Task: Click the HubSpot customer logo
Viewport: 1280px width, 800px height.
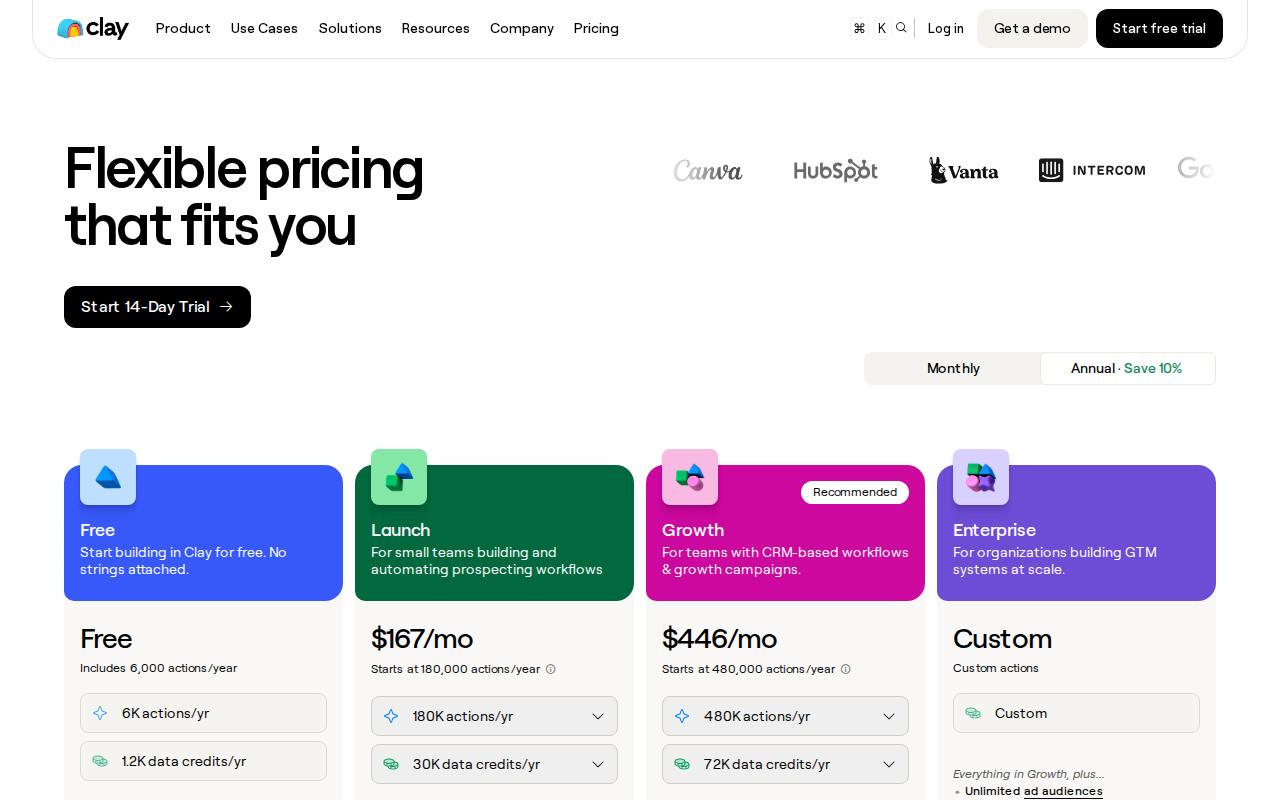Action: (835, 170)
